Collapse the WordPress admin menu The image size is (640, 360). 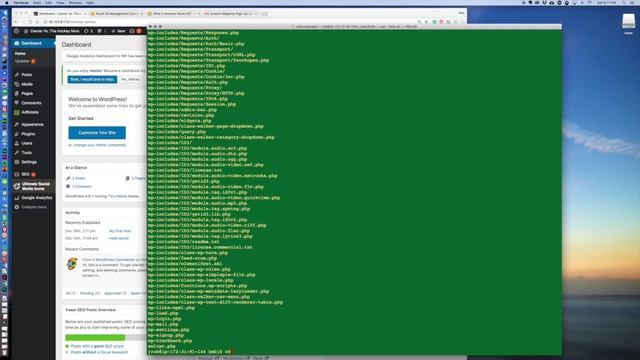31,207
